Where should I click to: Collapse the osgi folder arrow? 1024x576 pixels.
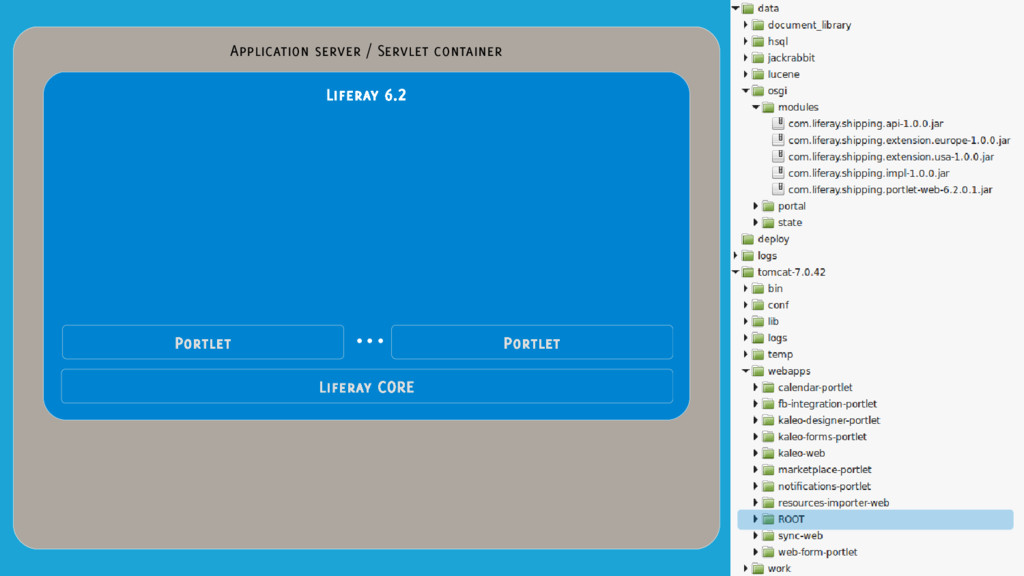pyautogui.click(x=746, y=91)
